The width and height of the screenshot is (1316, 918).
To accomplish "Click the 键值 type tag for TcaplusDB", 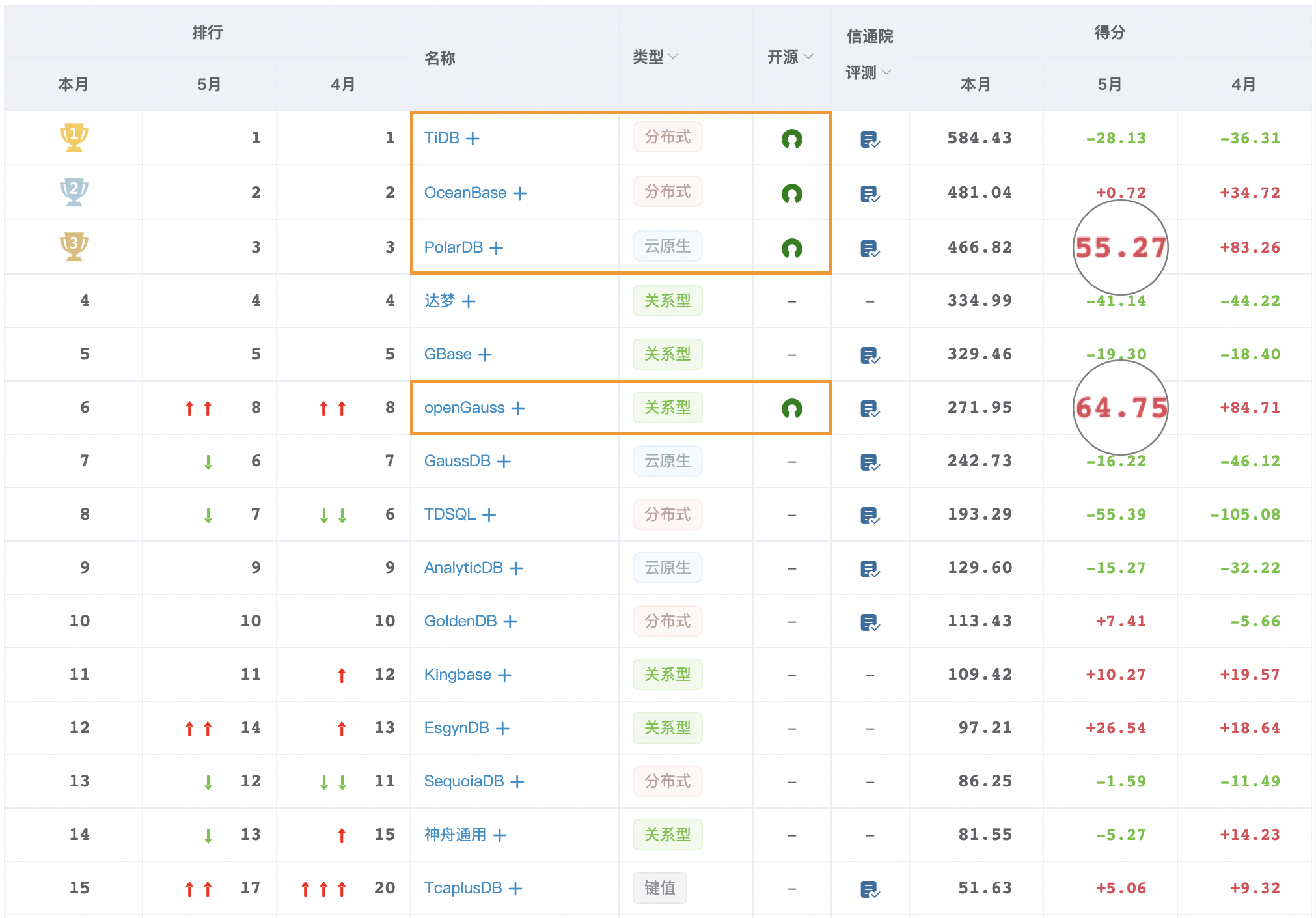I will pyautogui.click(x=659, y=888).
